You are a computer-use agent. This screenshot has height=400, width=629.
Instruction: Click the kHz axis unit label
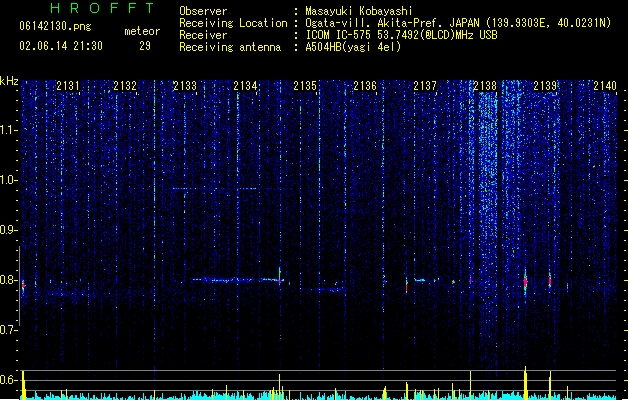point(9,81)
